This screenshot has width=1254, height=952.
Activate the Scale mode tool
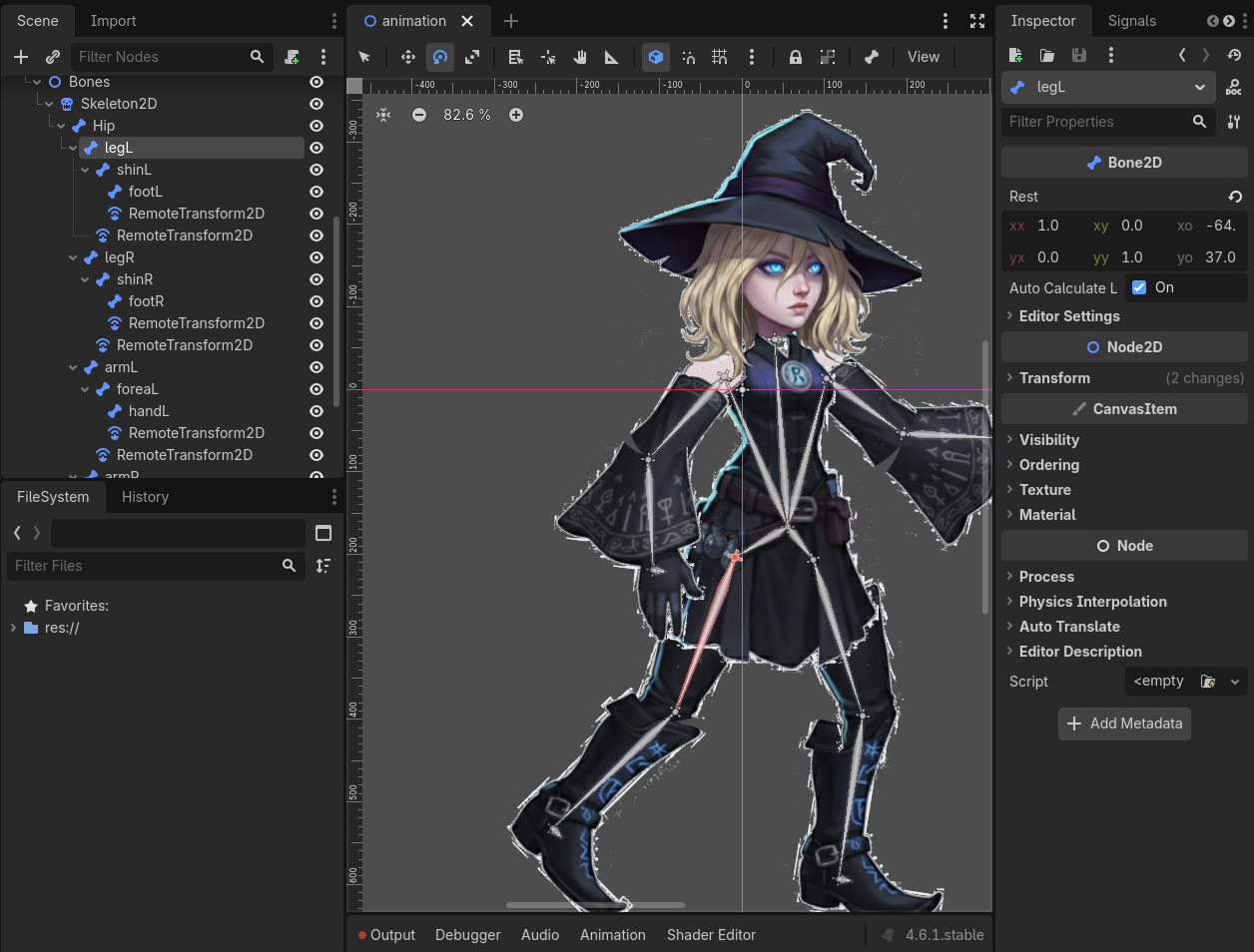[472, 57]
